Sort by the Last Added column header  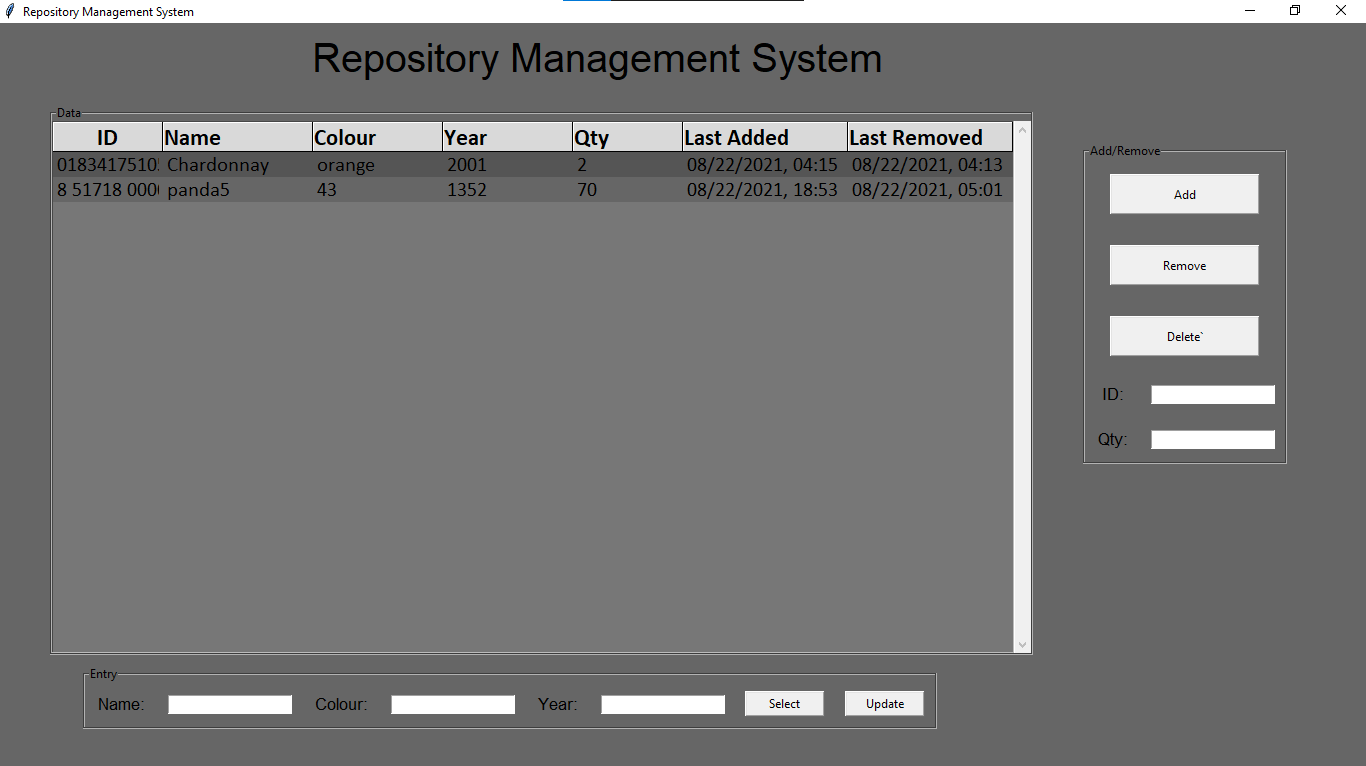click(762, 136)
